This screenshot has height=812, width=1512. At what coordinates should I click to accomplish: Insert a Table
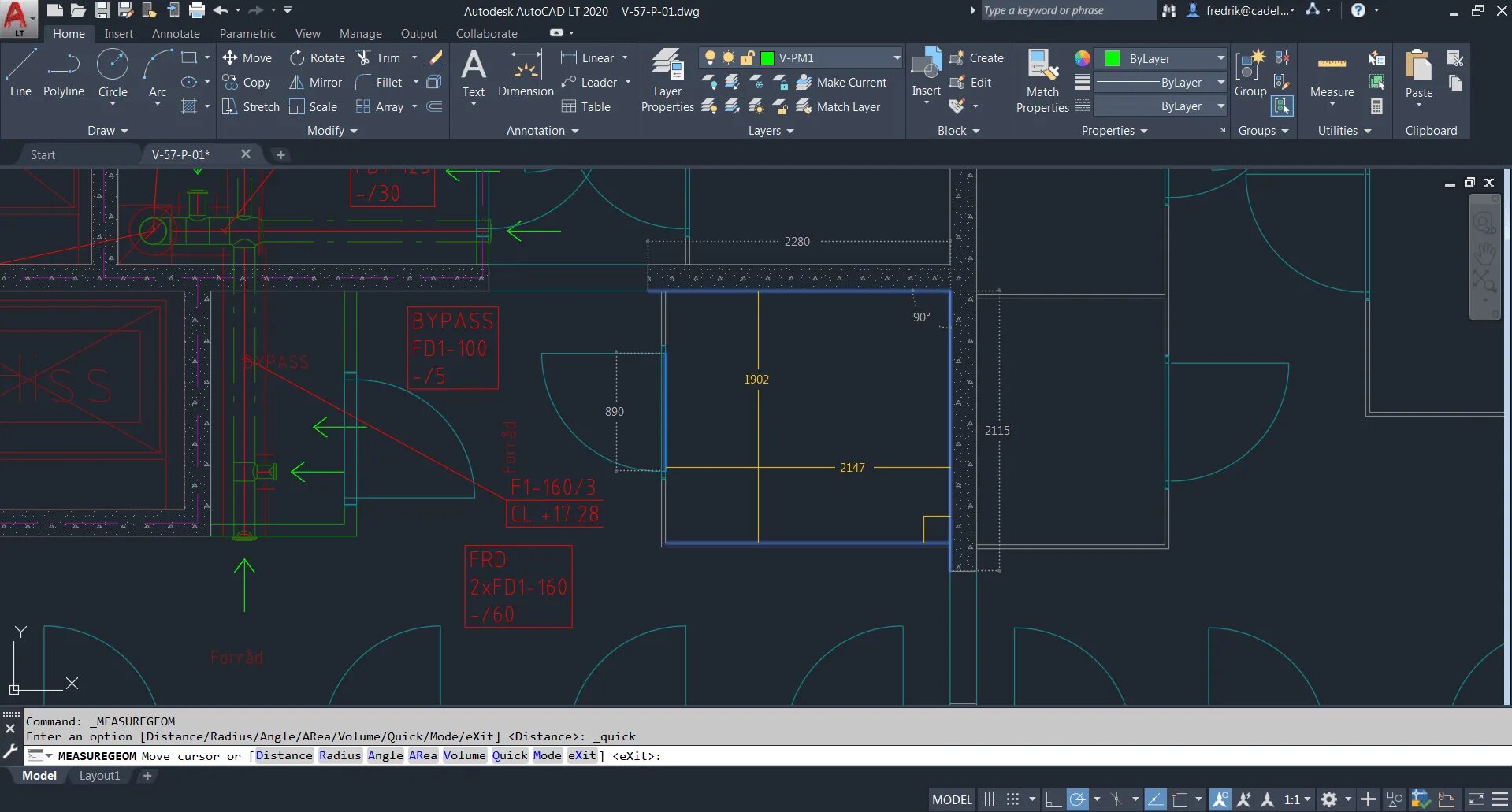pos(588,106)
